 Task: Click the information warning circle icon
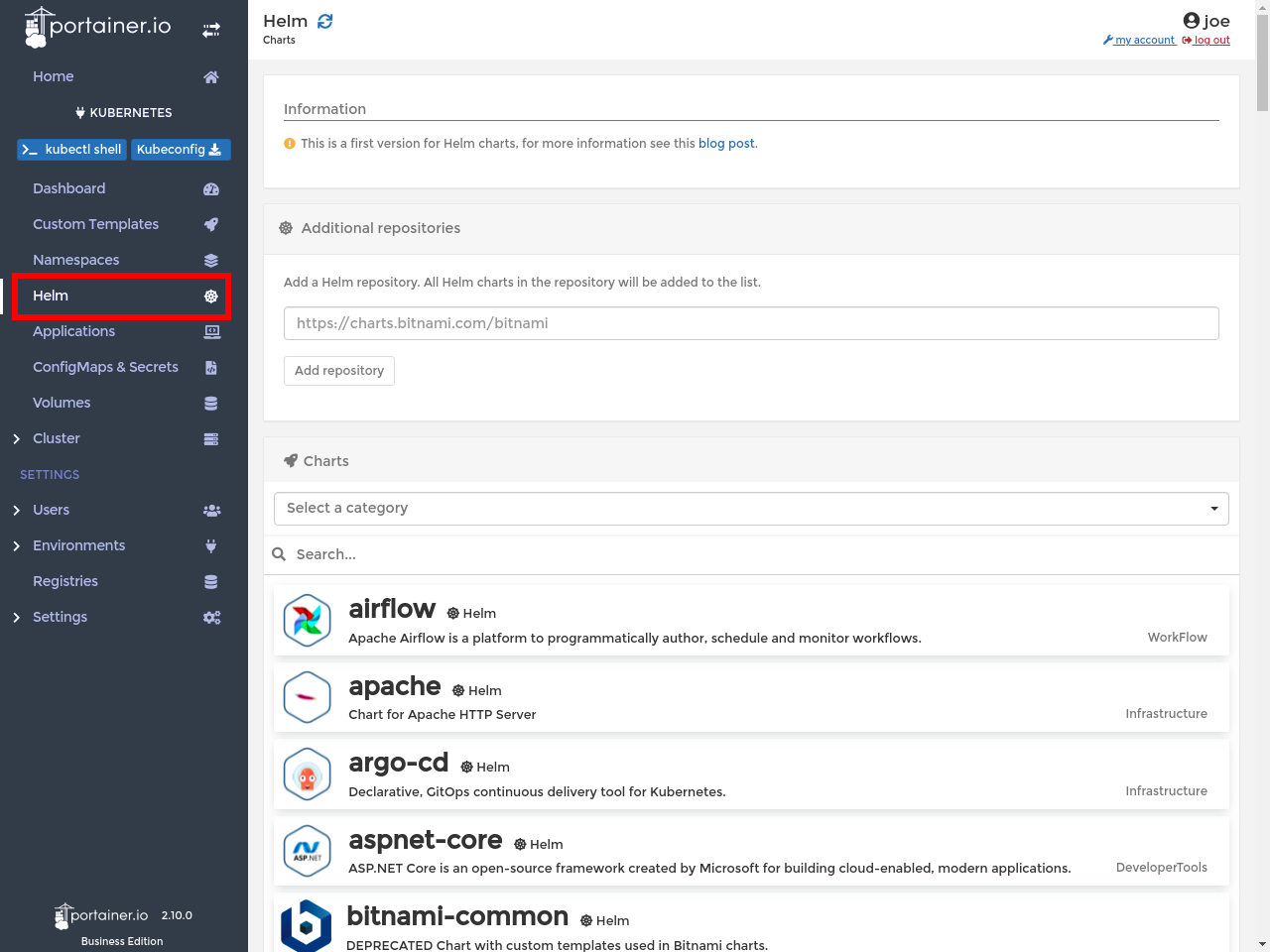click(290, 144)
